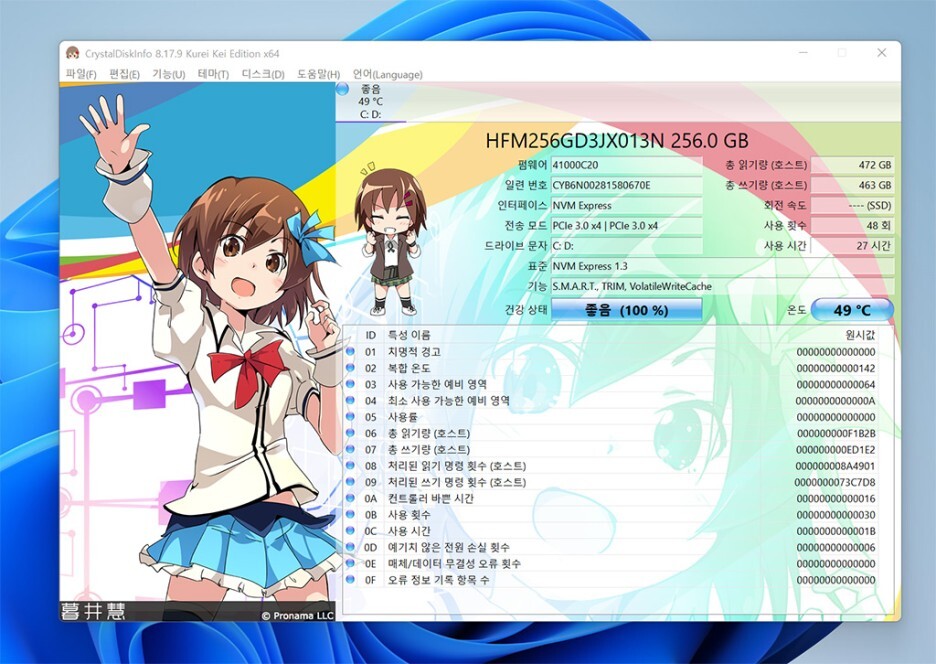Open the 도움말(H) menu

point(318,74)
